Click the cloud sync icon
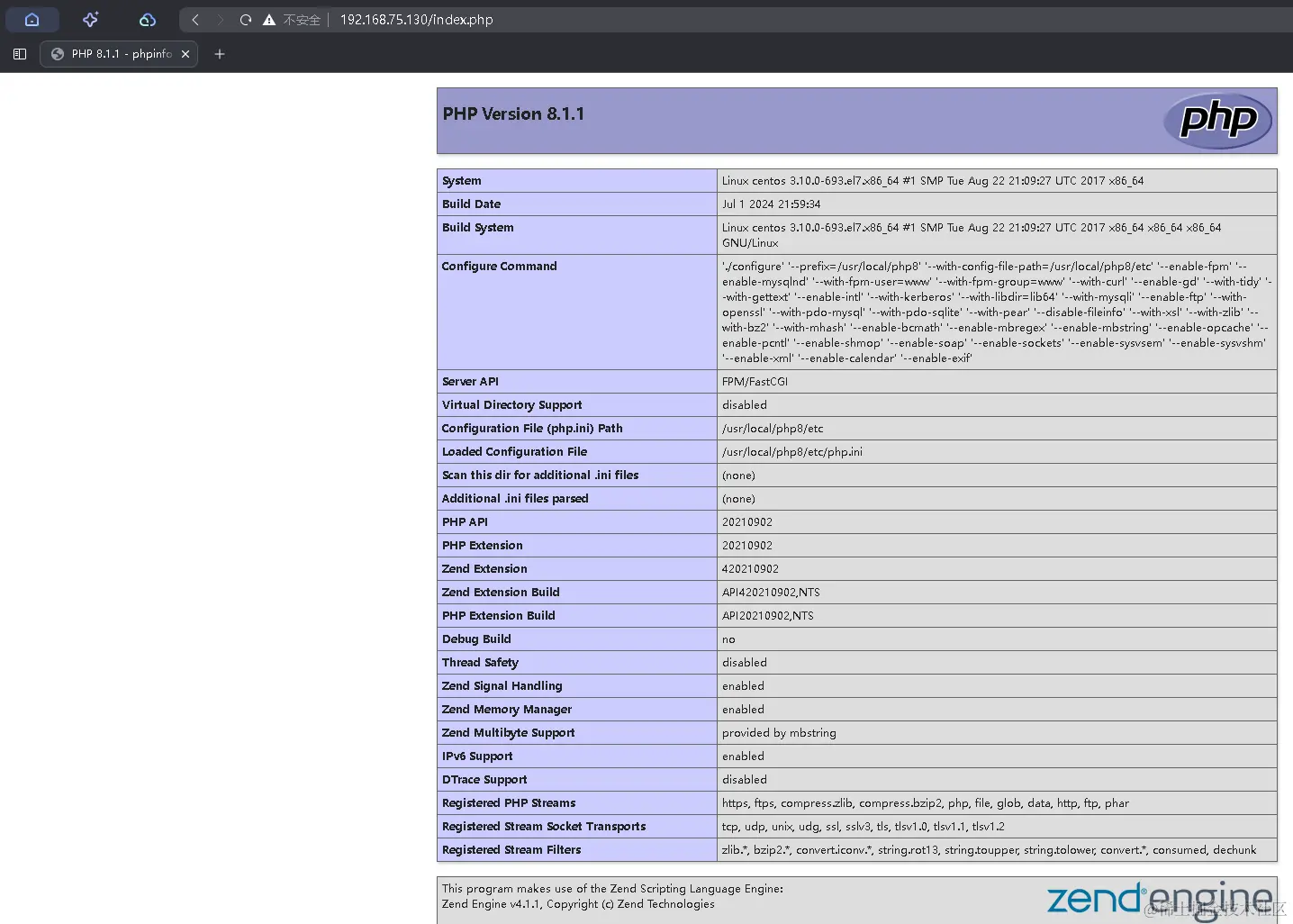The image size is (1293, 924). pyautogui.click(x=148, y=19)
